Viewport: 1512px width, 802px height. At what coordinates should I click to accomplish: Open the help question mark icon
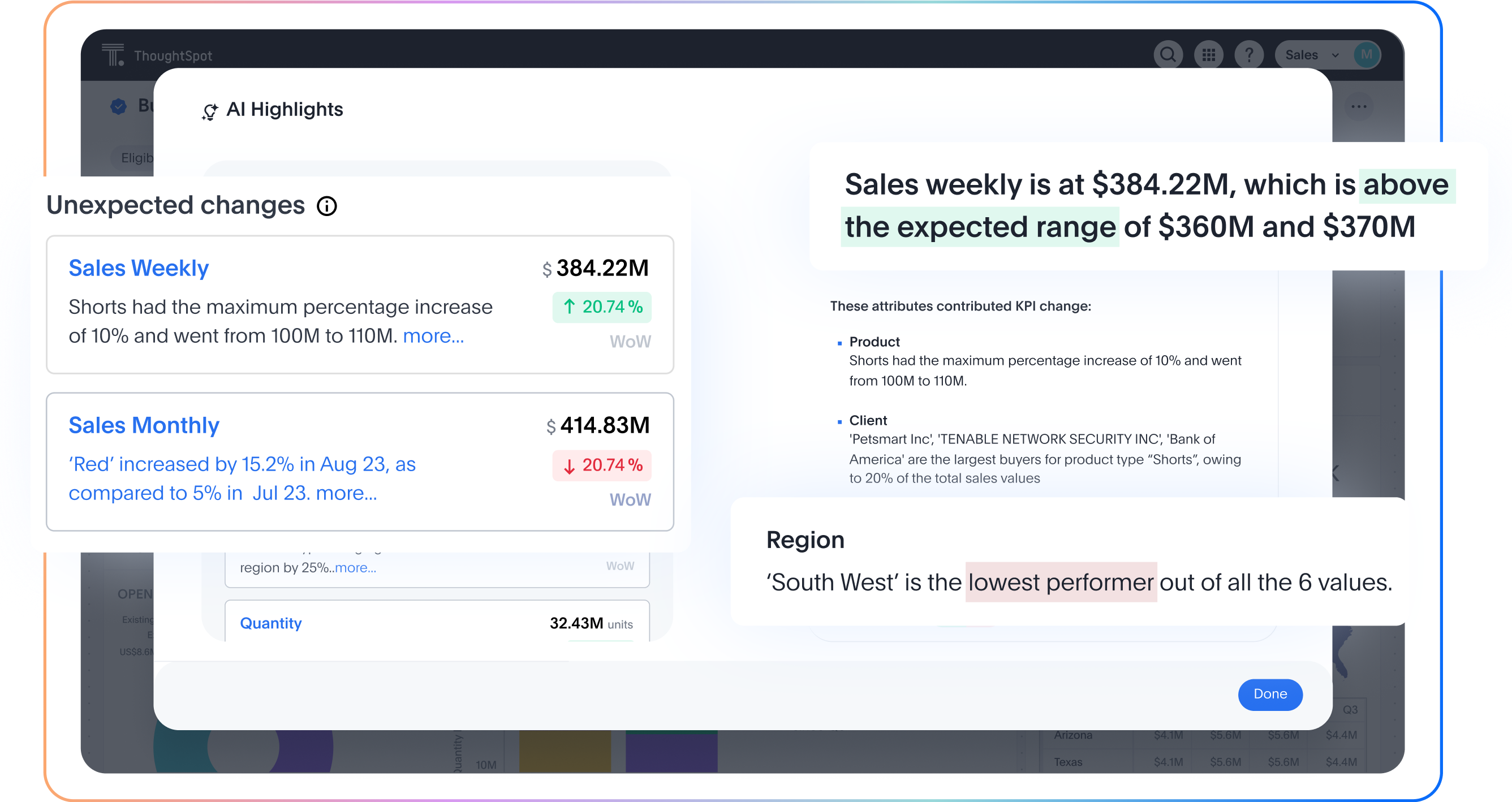point(1250,54)
